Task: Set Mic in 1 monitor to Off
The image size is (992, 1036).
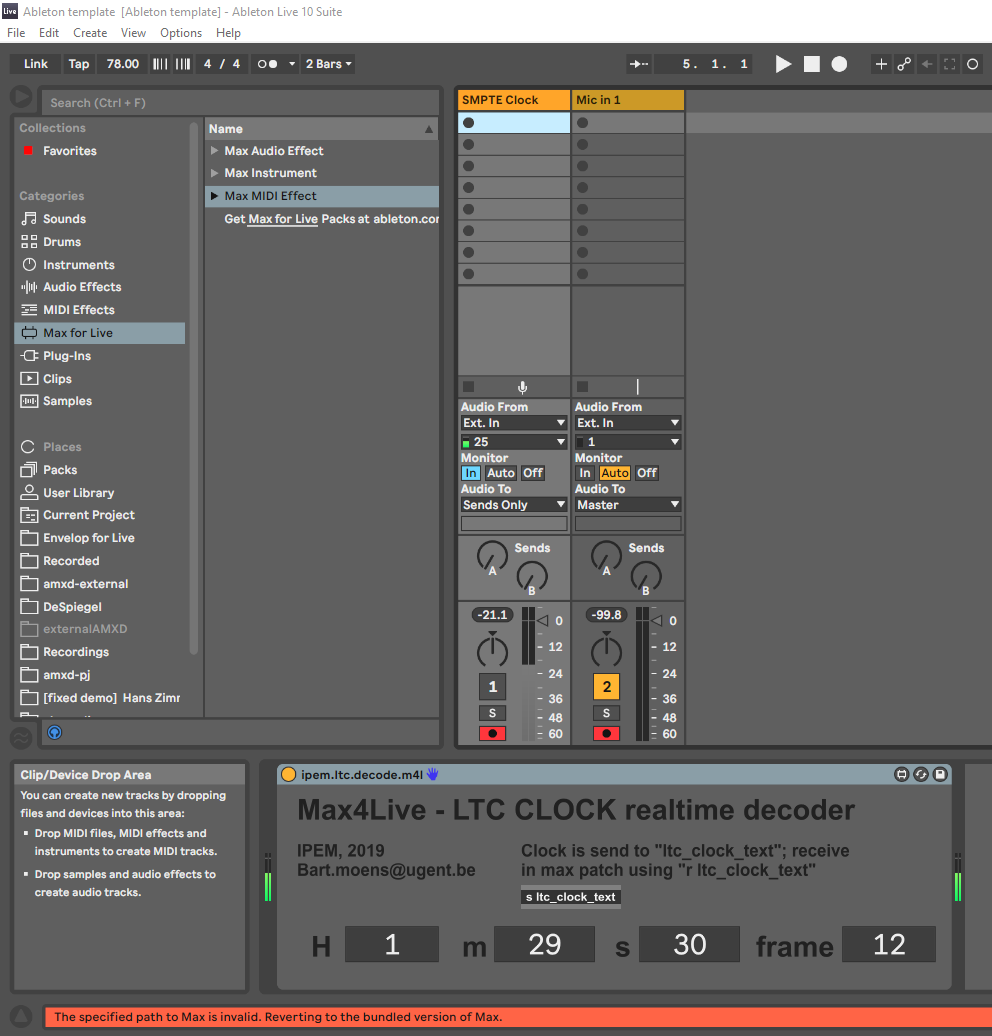Action: 646,473
